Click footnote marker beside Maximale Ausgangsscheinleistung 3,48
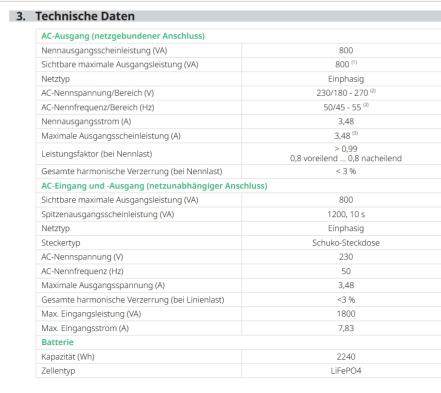Image resolution: width=441 pixels, height=393 pixels. (355, 133)
